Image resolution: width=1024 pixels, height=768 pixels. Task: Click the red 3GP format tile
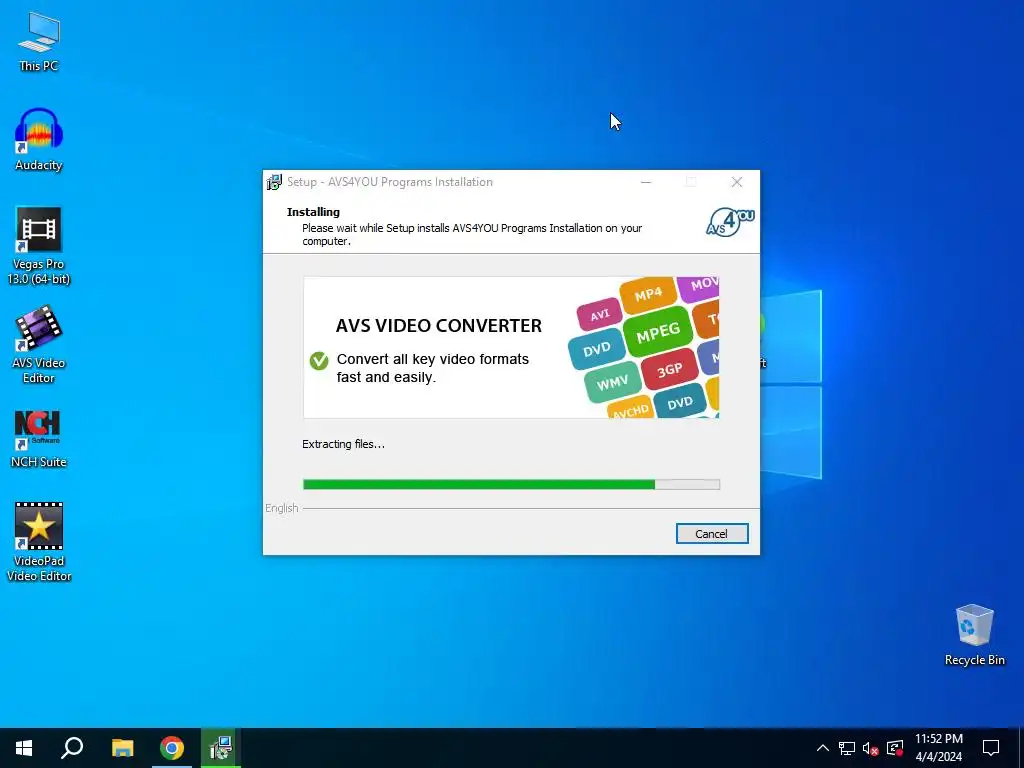669,371
